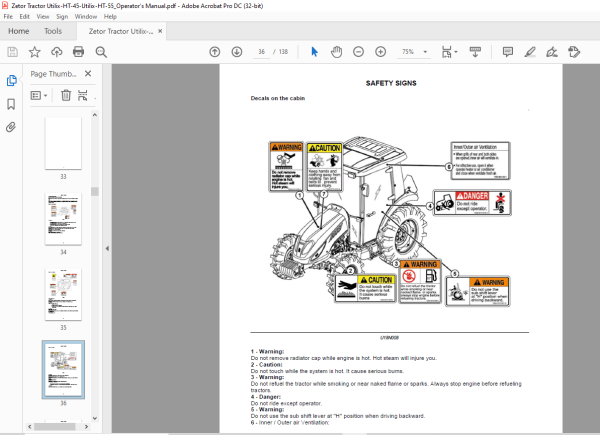
Task: Open the Edit menu
Action: (24, 16)
